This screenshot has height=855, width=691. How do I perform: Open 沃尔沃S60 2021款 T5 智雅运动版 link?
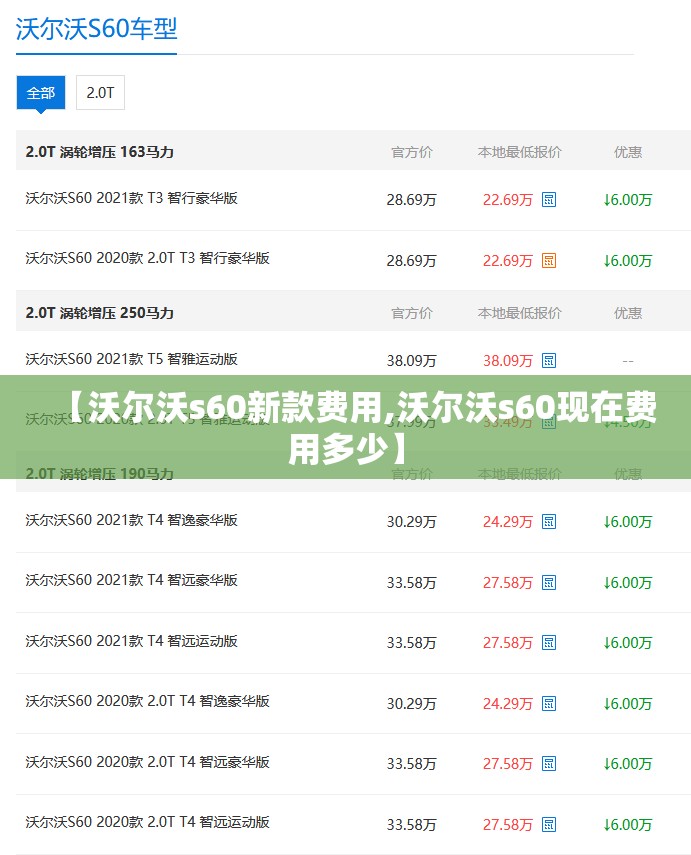[131, 359]
